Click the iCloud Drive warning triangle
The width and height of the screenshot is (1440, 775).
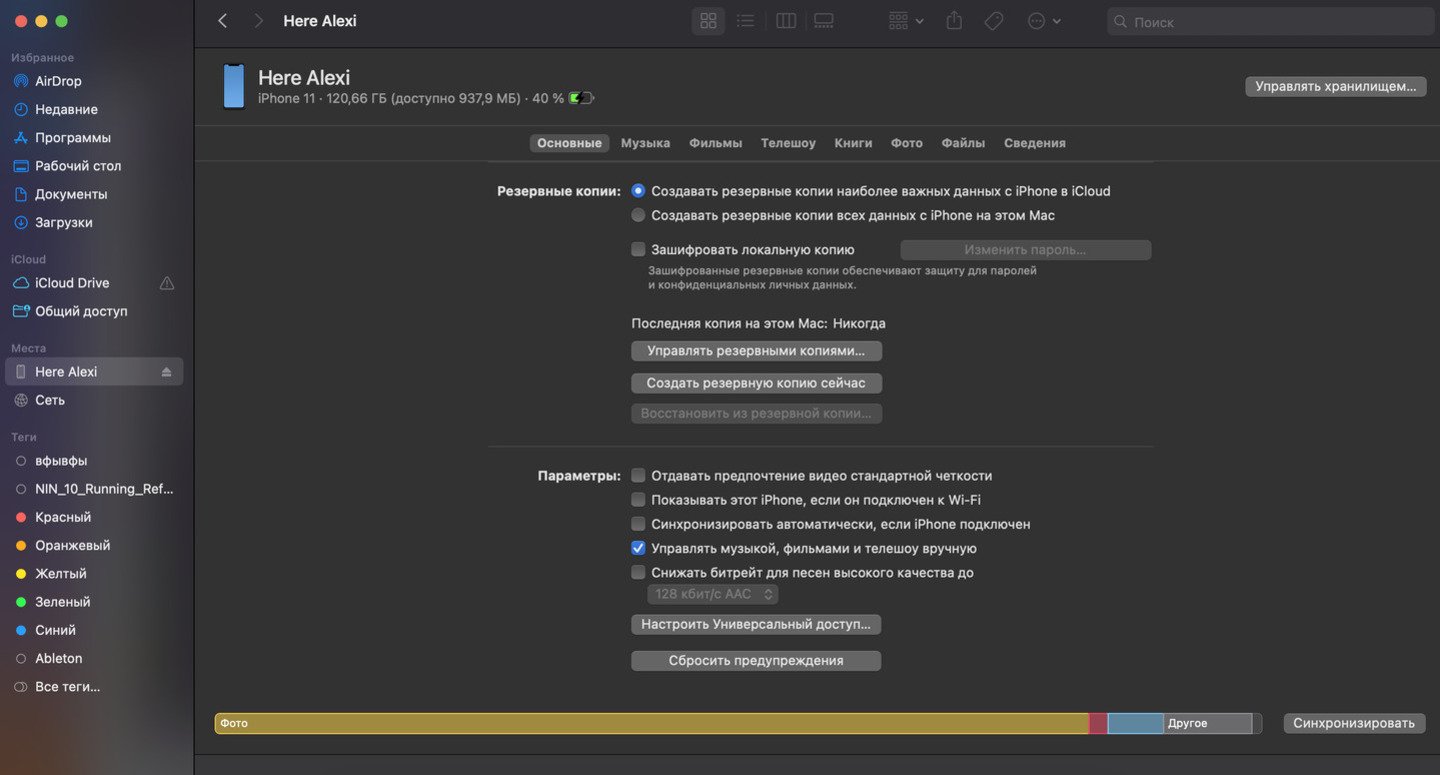(x=167, y=283)
